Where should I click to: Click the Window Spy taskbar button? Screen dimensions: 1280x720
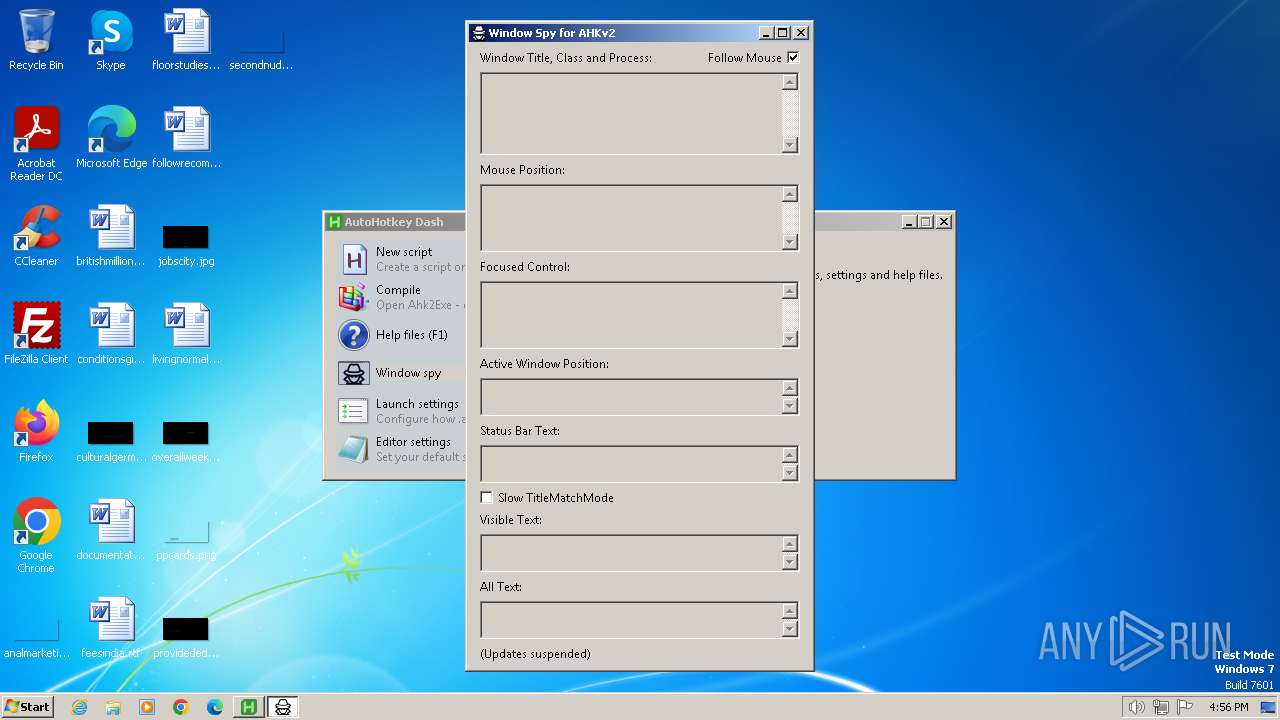click(283, 707)
